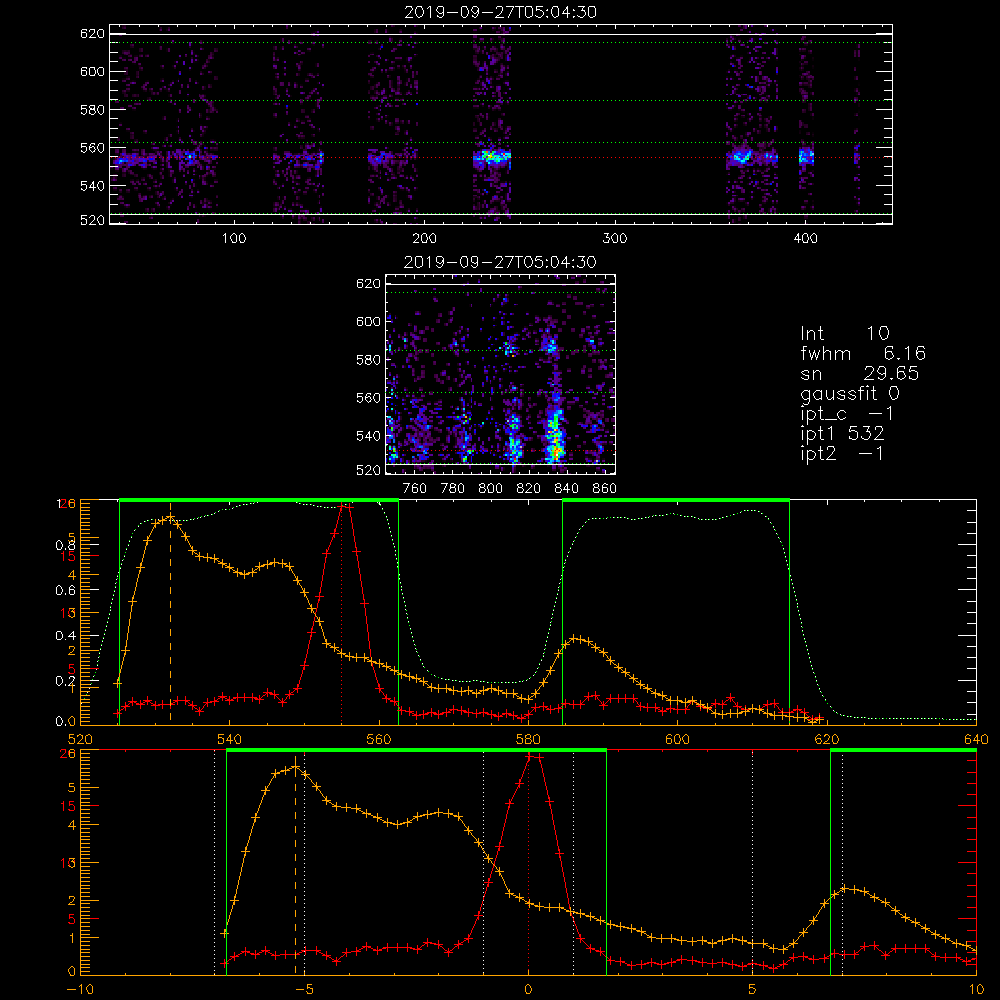Image resolution: width=1000 pixels, height=1000 pixels.
Task: Click x-axis label 300 on top spectrogram
Action: click(615, 239)
